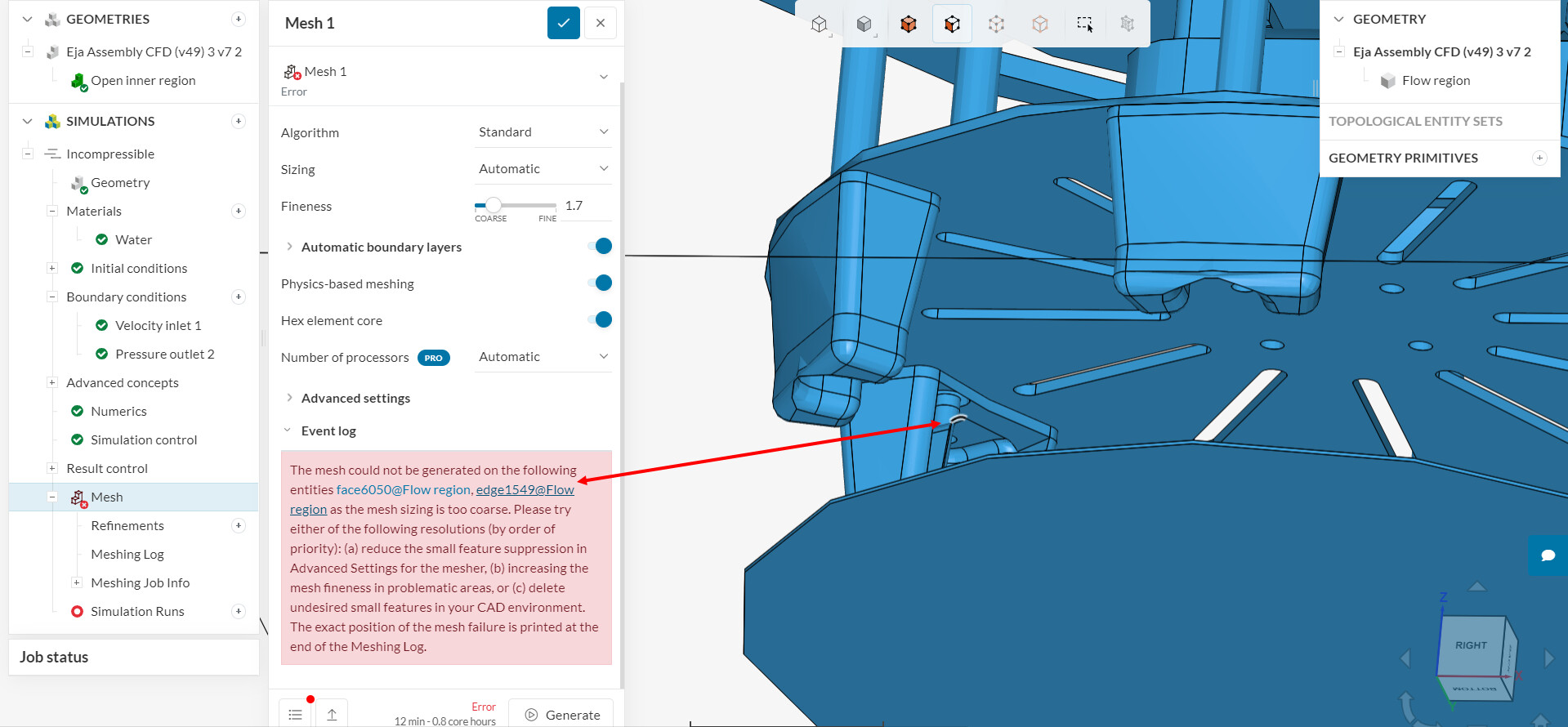Viewport: 1568px width, 727px height.
Task: Expand the Advanced settings section
Action: pyautogui.click(x=355, y=399)
